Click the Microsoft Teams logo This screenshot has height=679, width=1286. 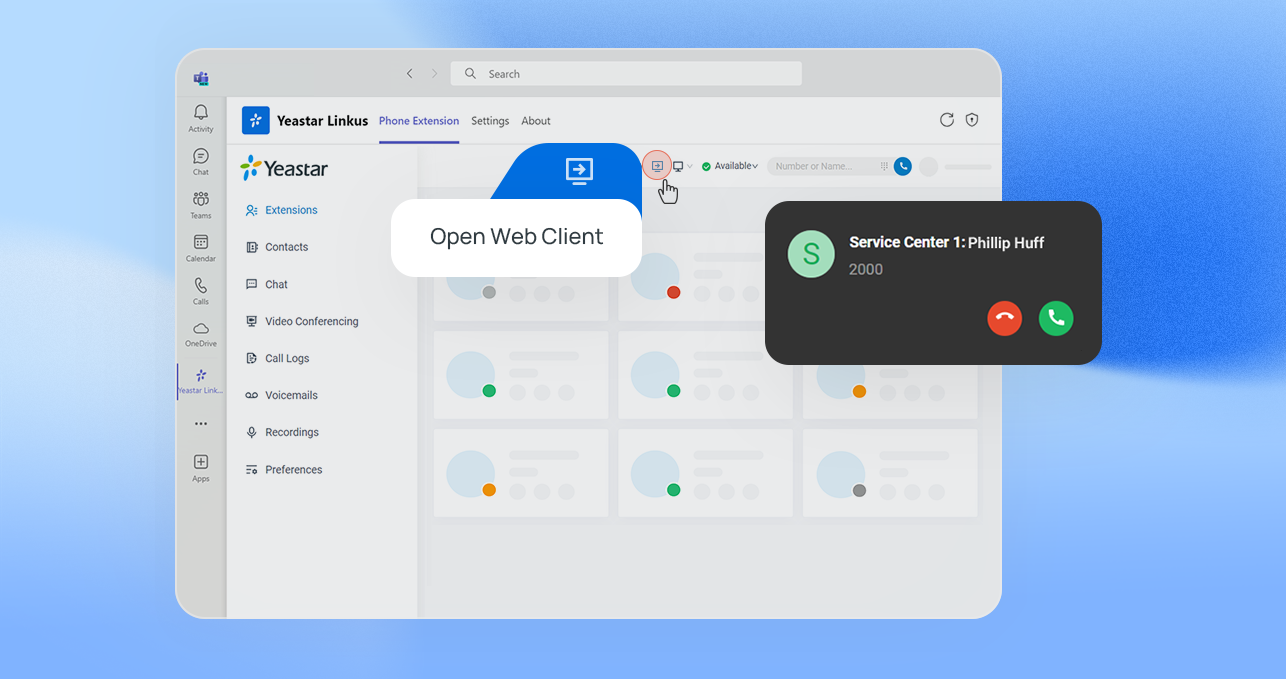tap(201, 78)
